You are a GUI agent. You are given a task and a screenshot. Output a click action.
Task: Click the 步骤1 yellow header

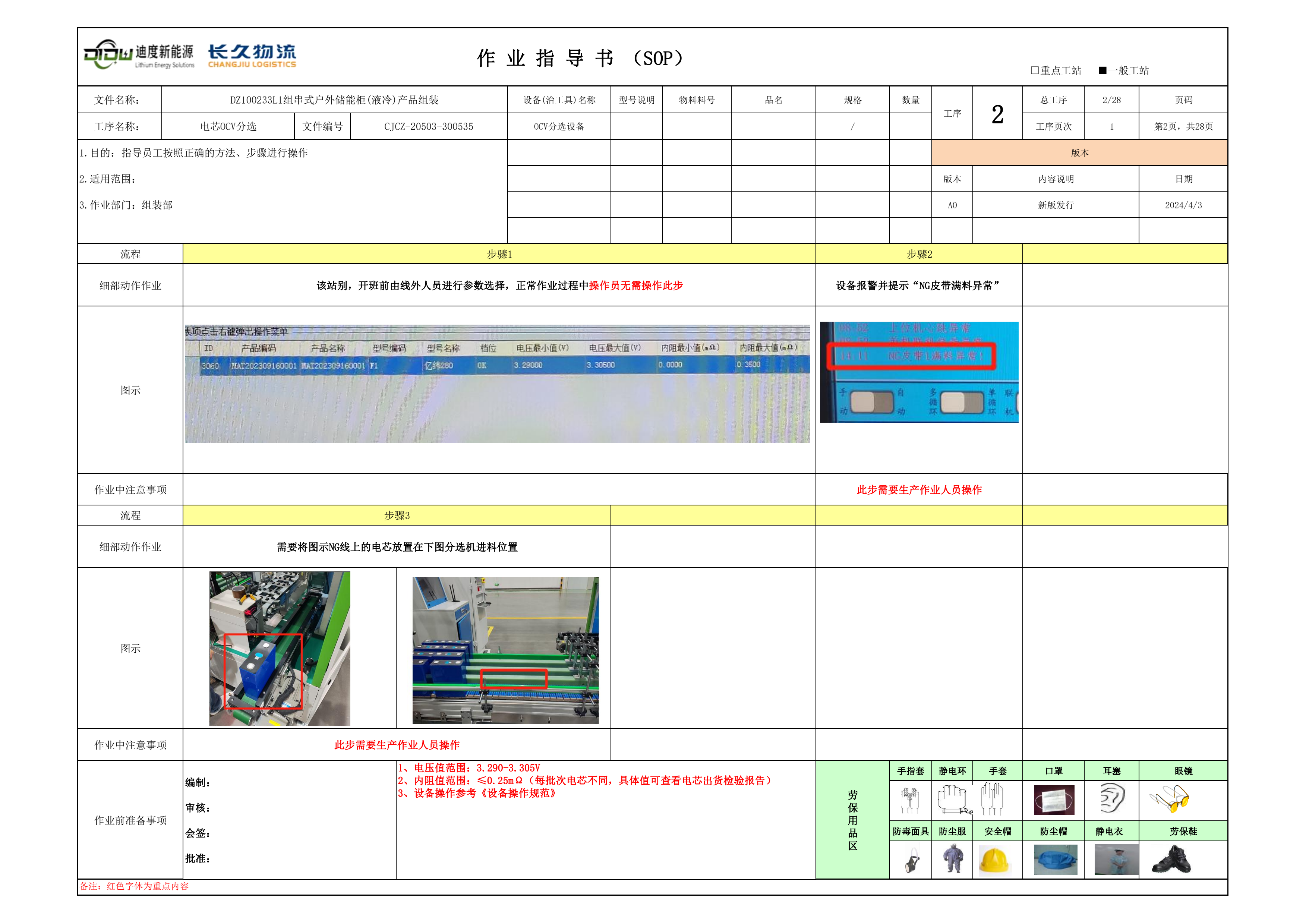499,254
